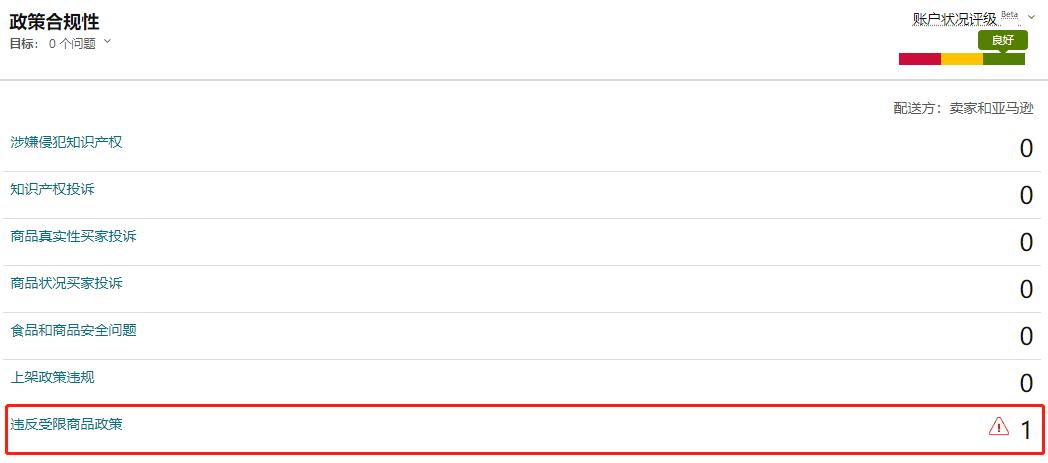The width and height of the screenshot is (1048, 463).
Task: Open the 食品和商品安全问题 link
Action: click(73, 330)
